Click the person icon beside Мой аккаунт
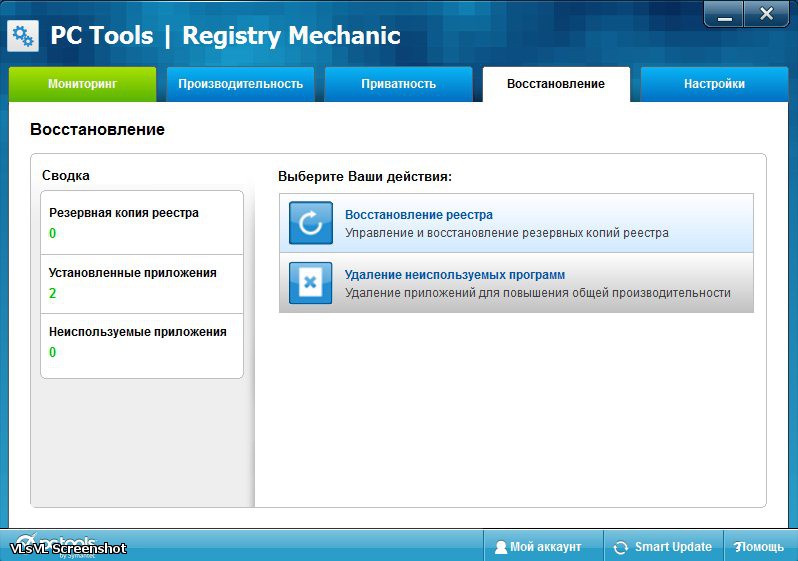 click(x=500, y=548)
